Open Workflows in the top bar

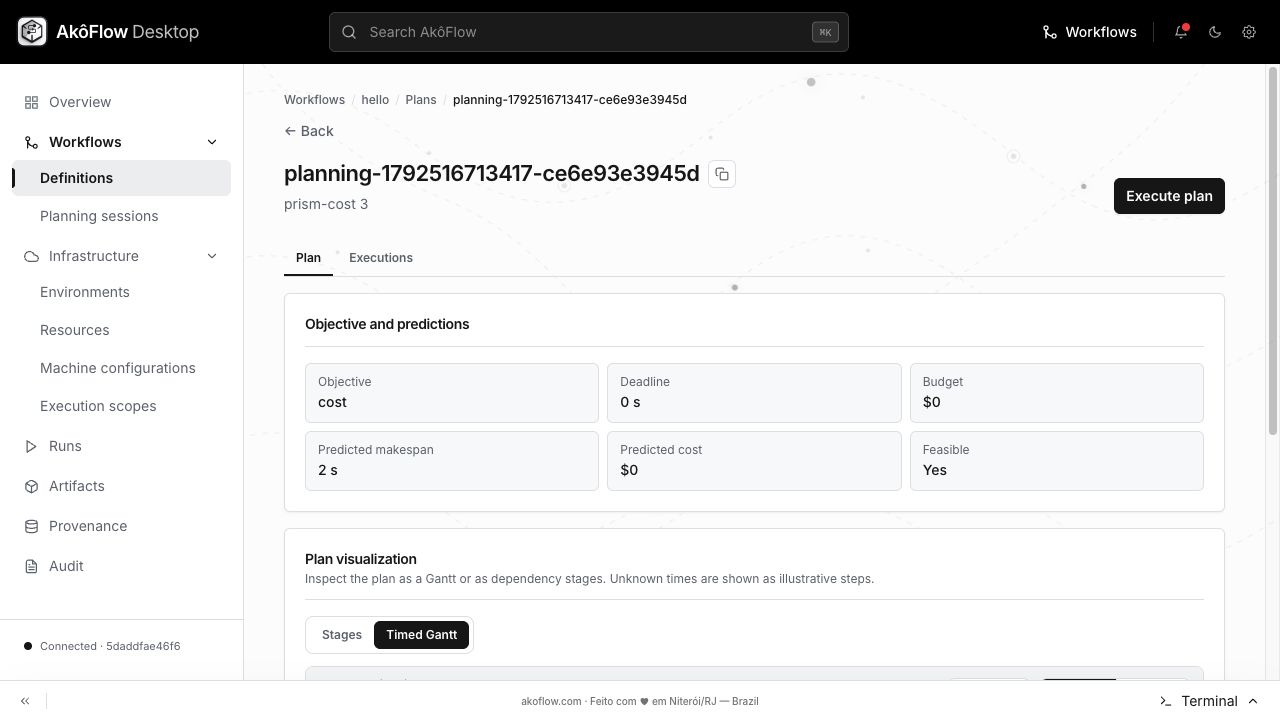pos(1089,32)
